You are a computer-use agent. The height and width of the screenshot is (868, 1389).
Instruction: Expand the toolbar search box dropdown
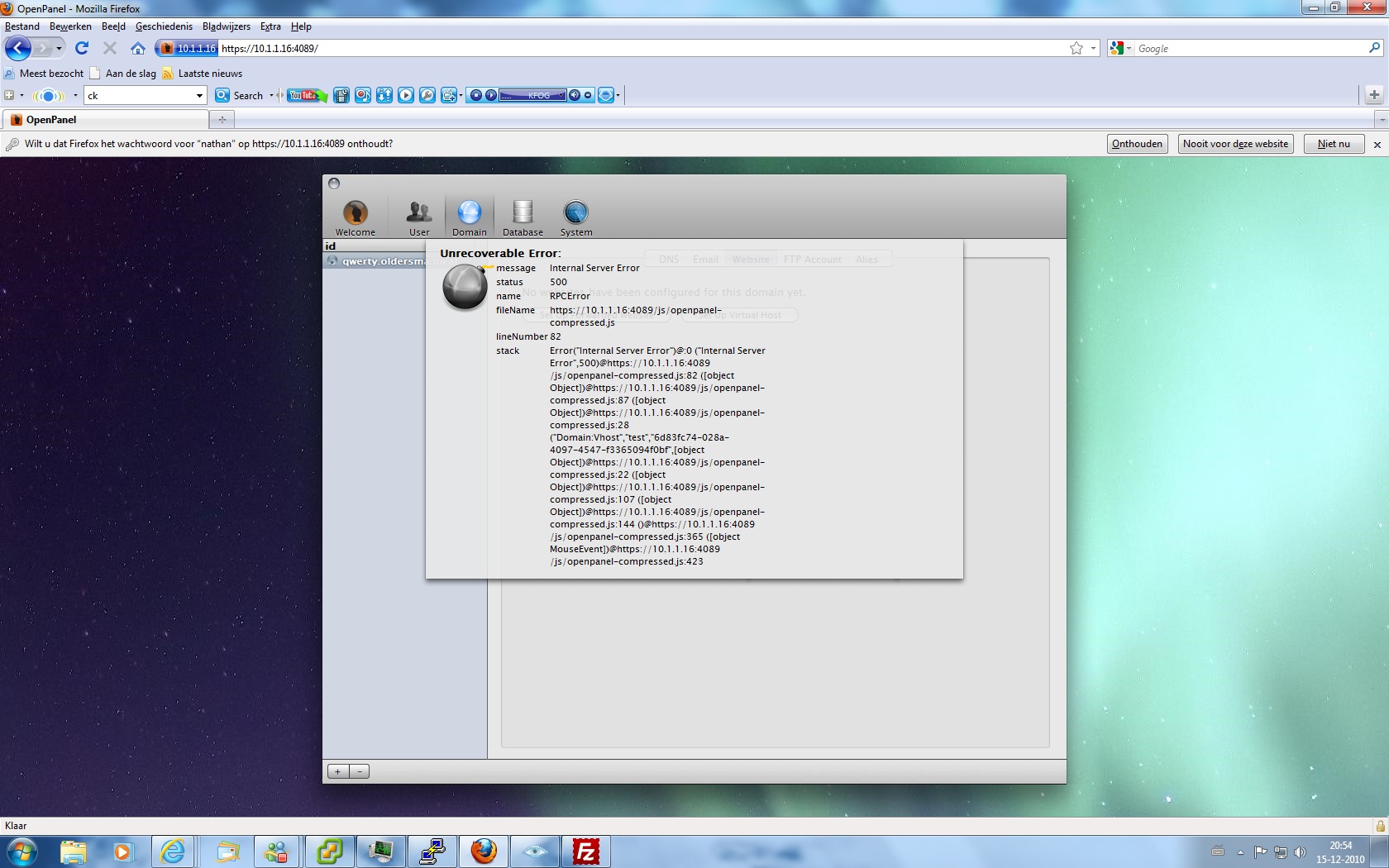(x=199, y=96)
